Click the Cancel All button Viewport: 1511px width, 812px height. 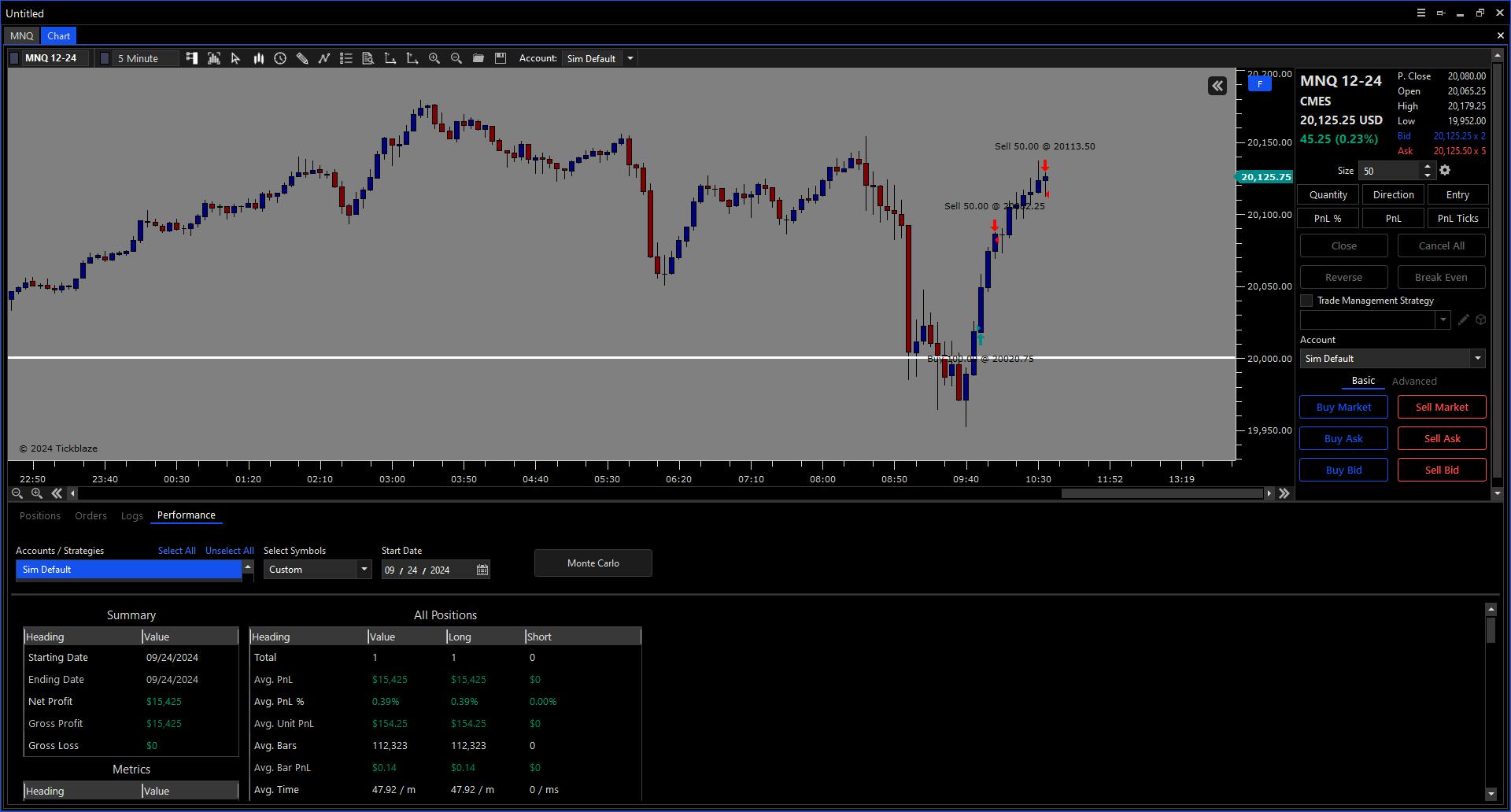click(x=1442, y=245)
